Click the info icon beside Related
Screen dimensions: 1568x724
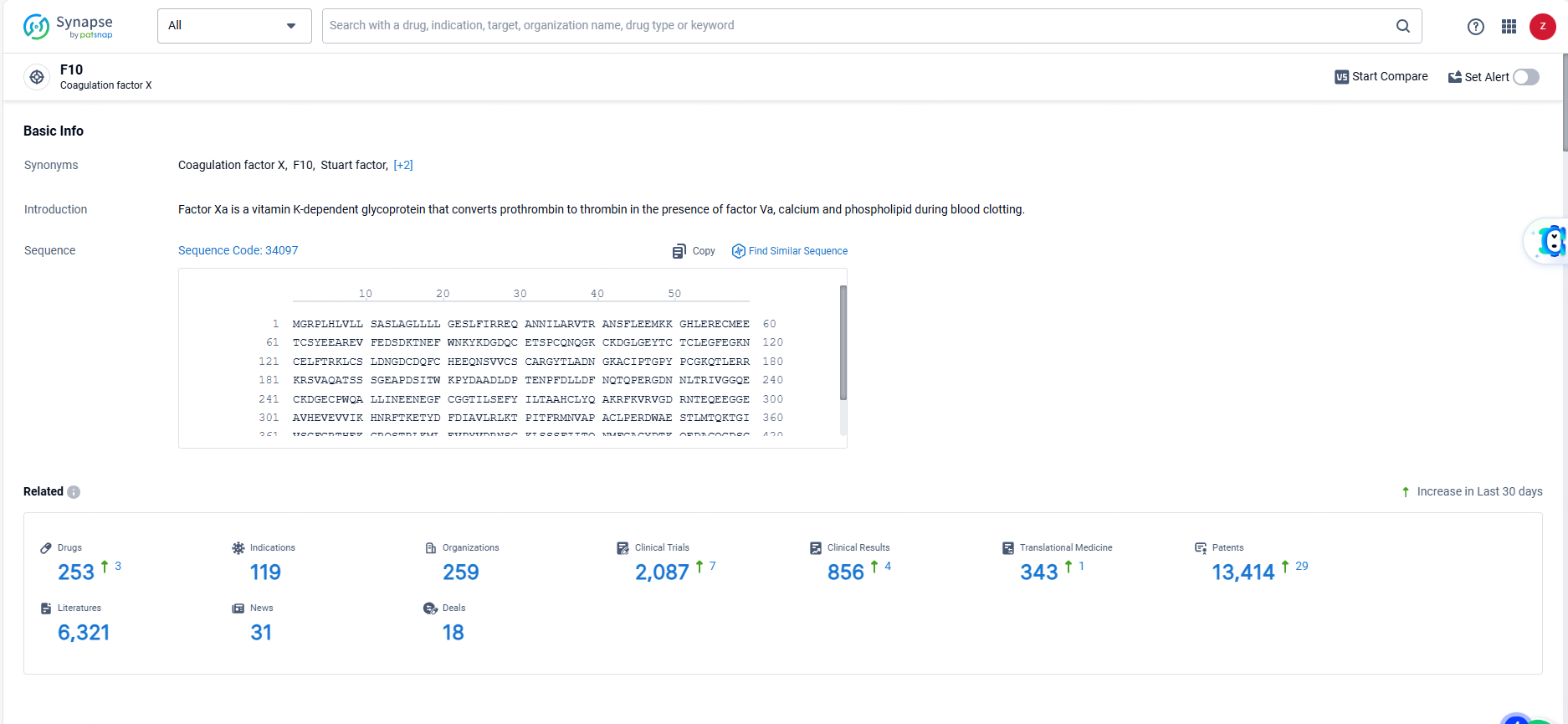[74, 492]
